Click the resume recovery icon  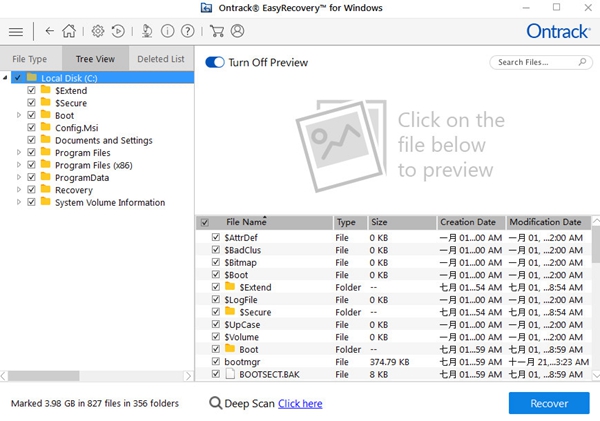click(118, 31)
